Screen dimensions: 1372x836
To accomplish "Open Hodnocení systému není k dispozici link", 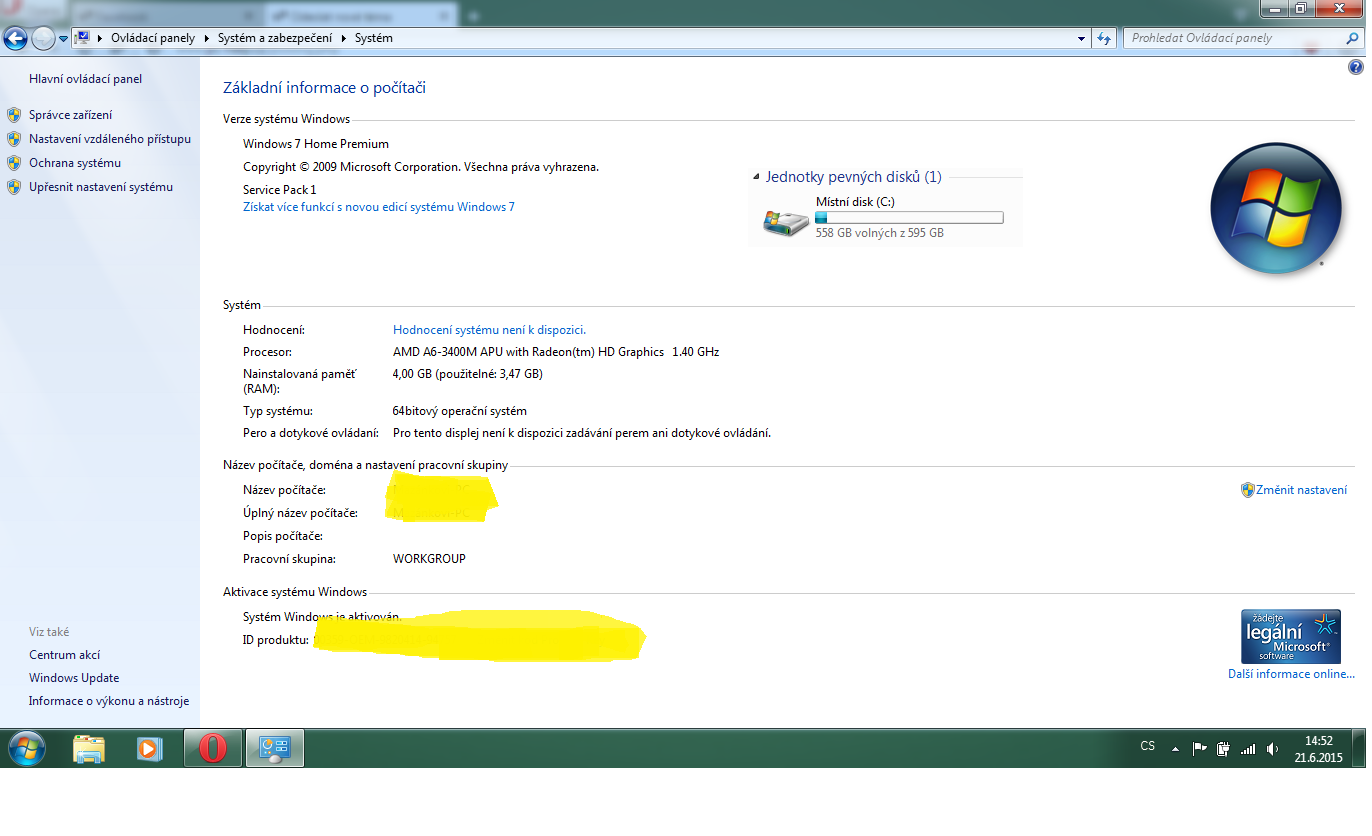I will (489, 329).
